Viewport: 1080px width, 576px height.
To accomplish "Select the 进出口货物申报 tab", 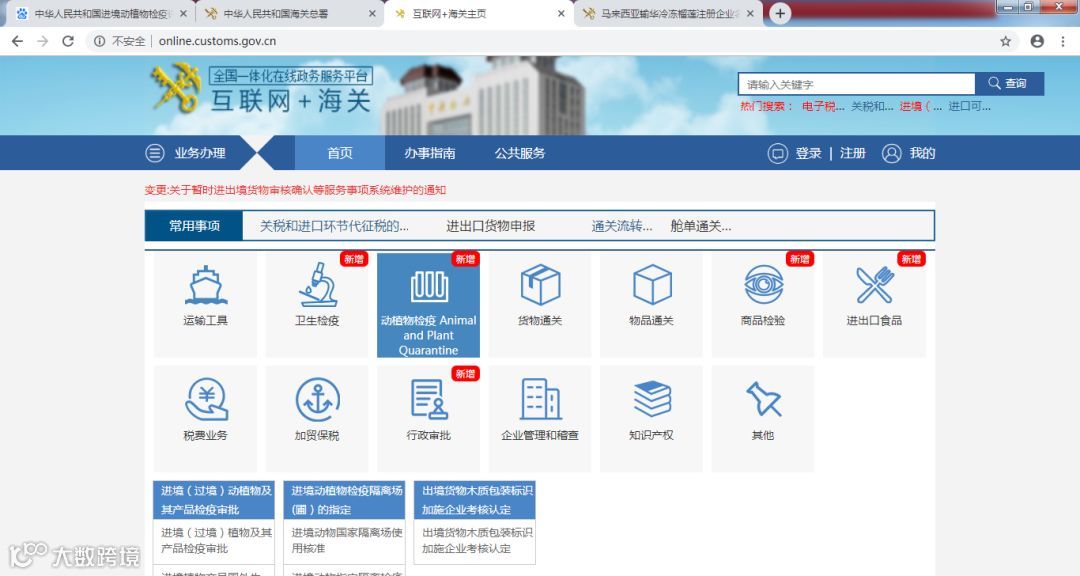I will point(490,226).
